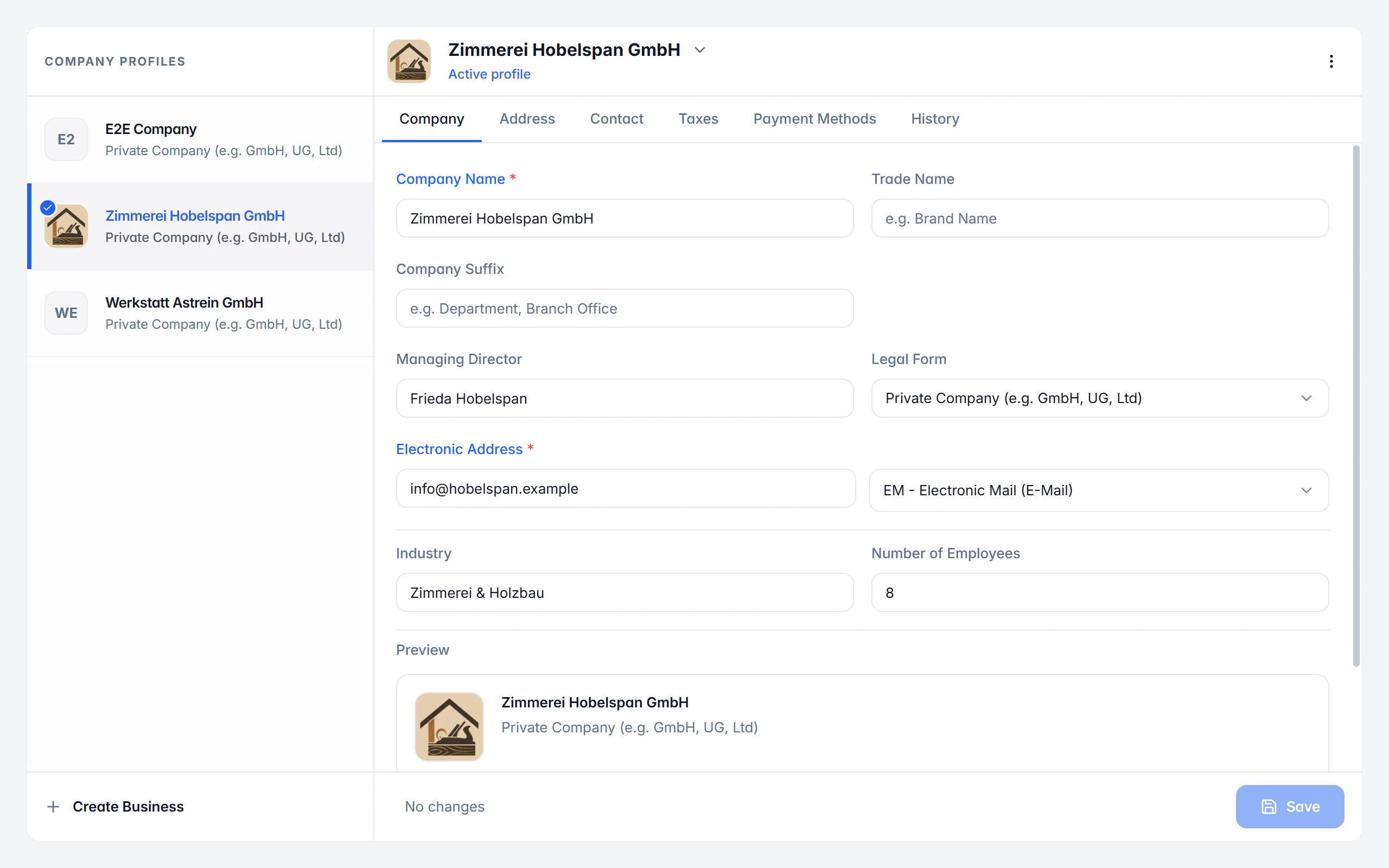The height and width of the screenshot is (868, 1389).
Task: Open the electronic address type dropdown
Action: tap(1099, 490)
